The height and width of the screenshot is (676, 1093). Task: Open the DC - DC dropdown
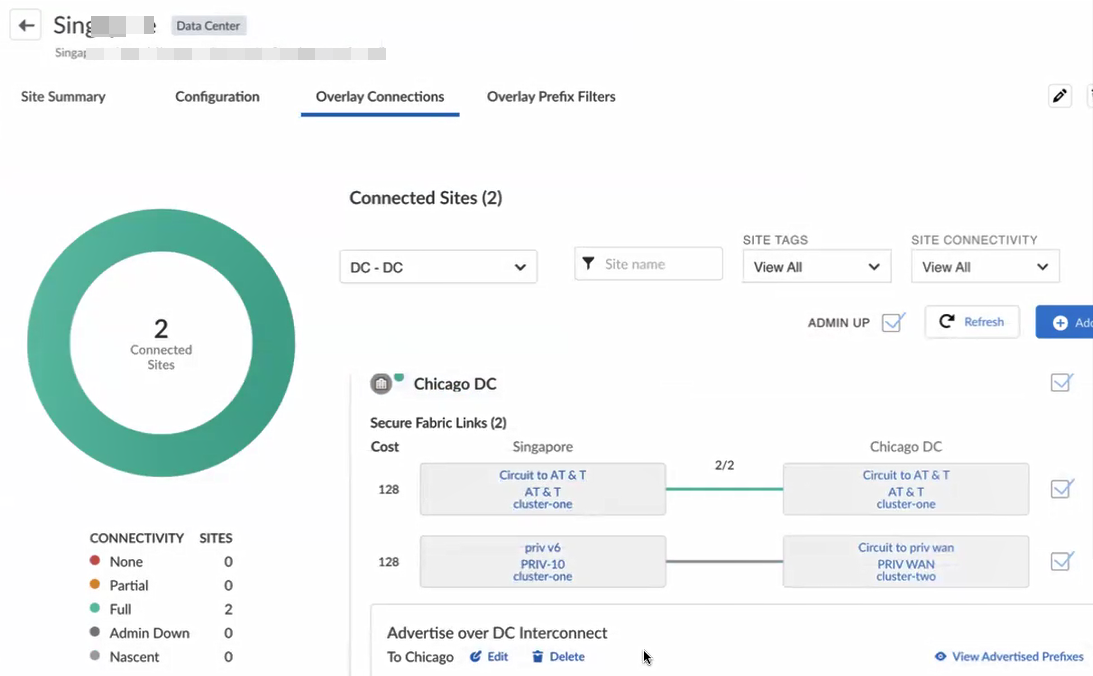438,267
